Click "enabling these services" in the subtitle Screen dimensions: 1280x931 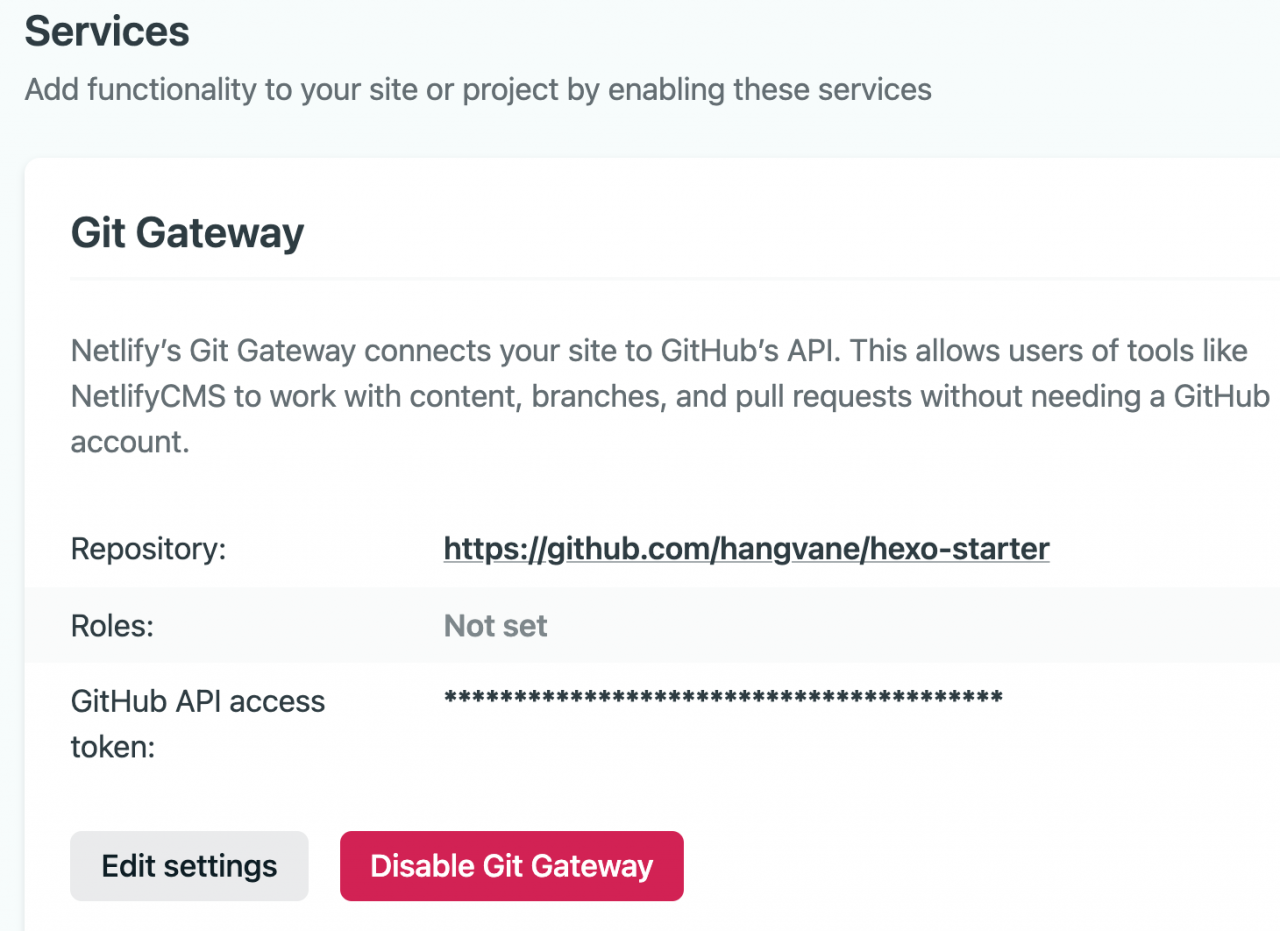point(770,89)
